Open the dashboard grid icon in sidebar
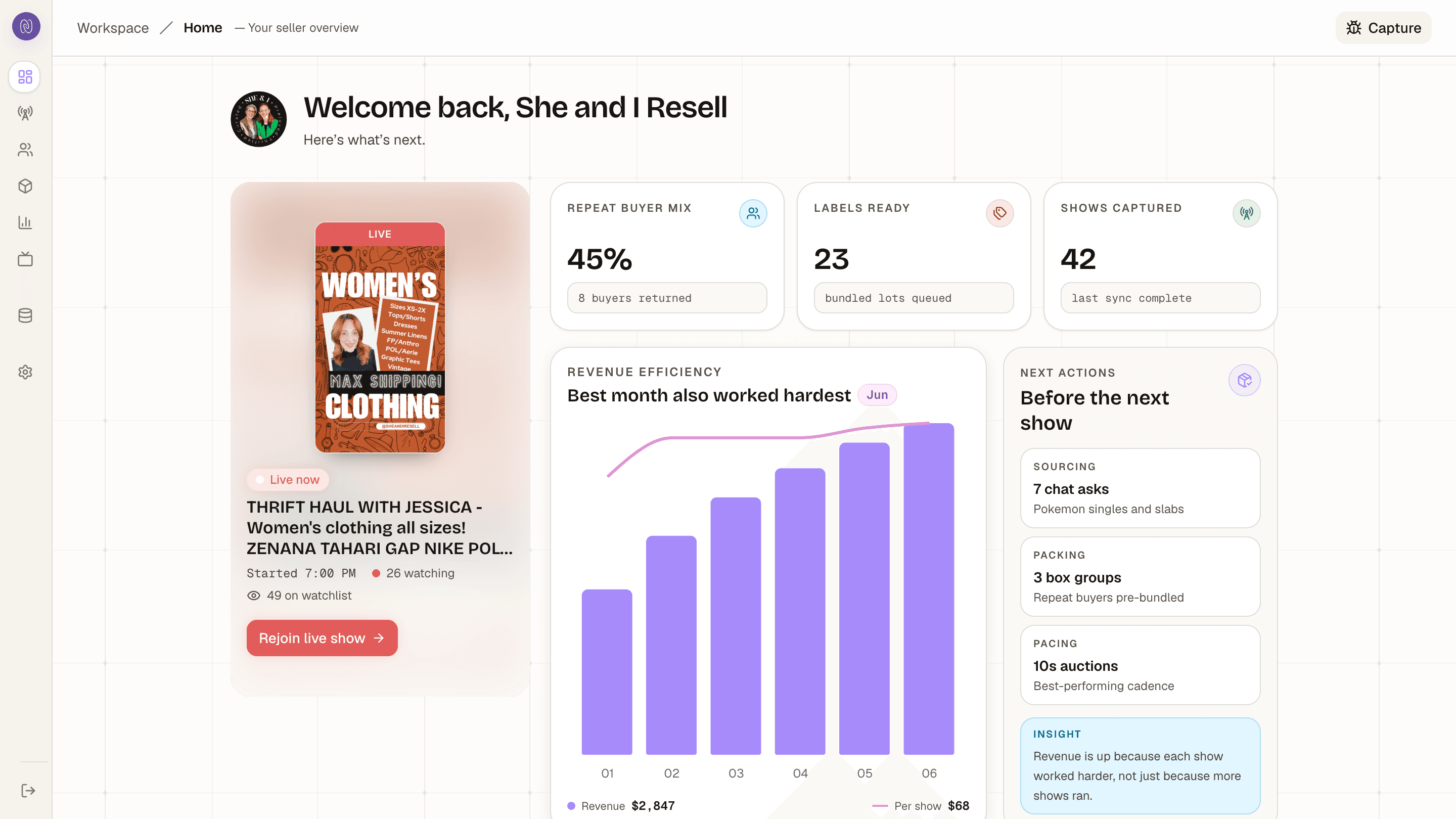The image size is (1456, 819). click(25, 77)
